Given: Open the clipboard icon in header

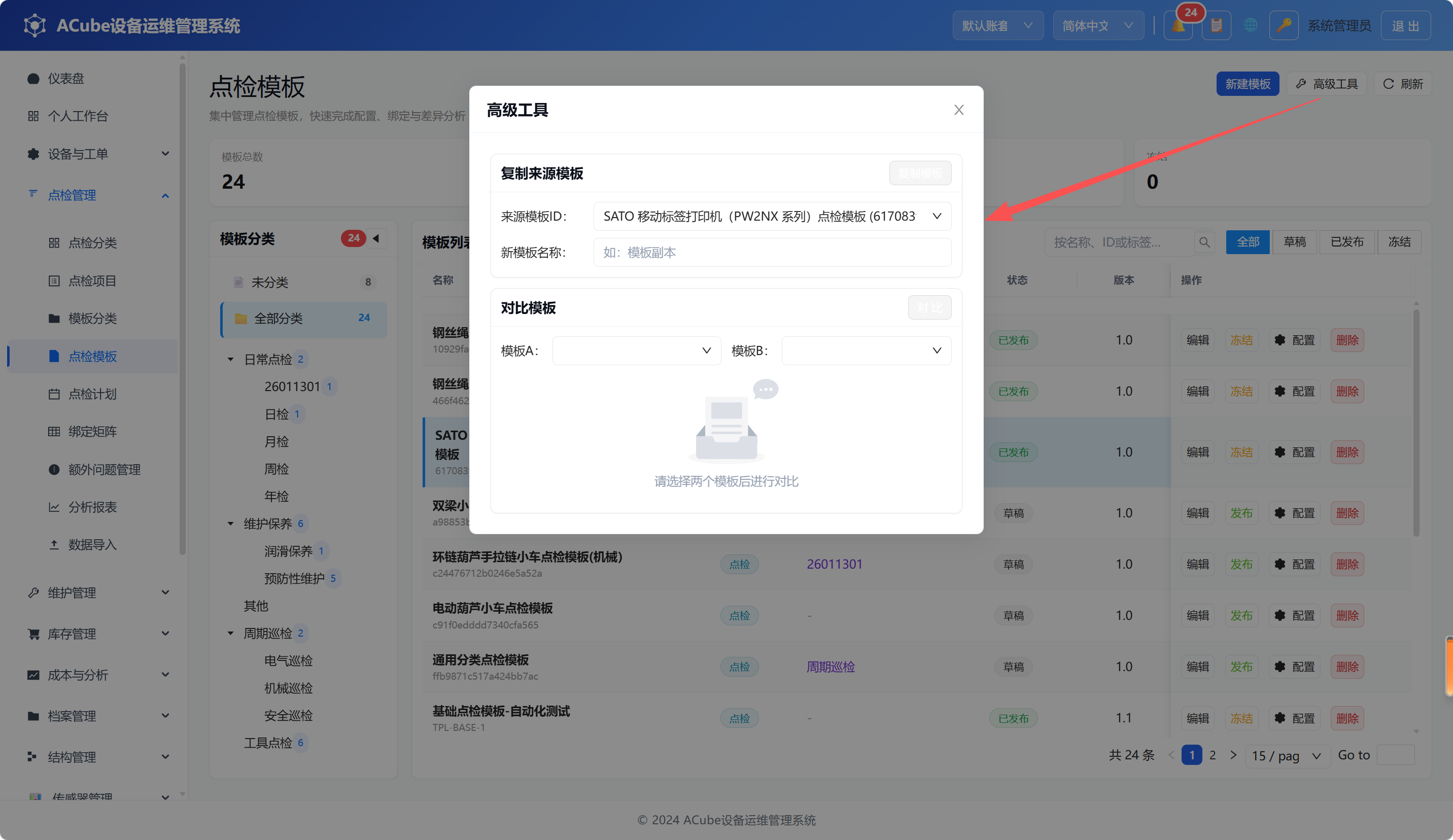Looking at the screenshot, I should tap(1216, 26).
